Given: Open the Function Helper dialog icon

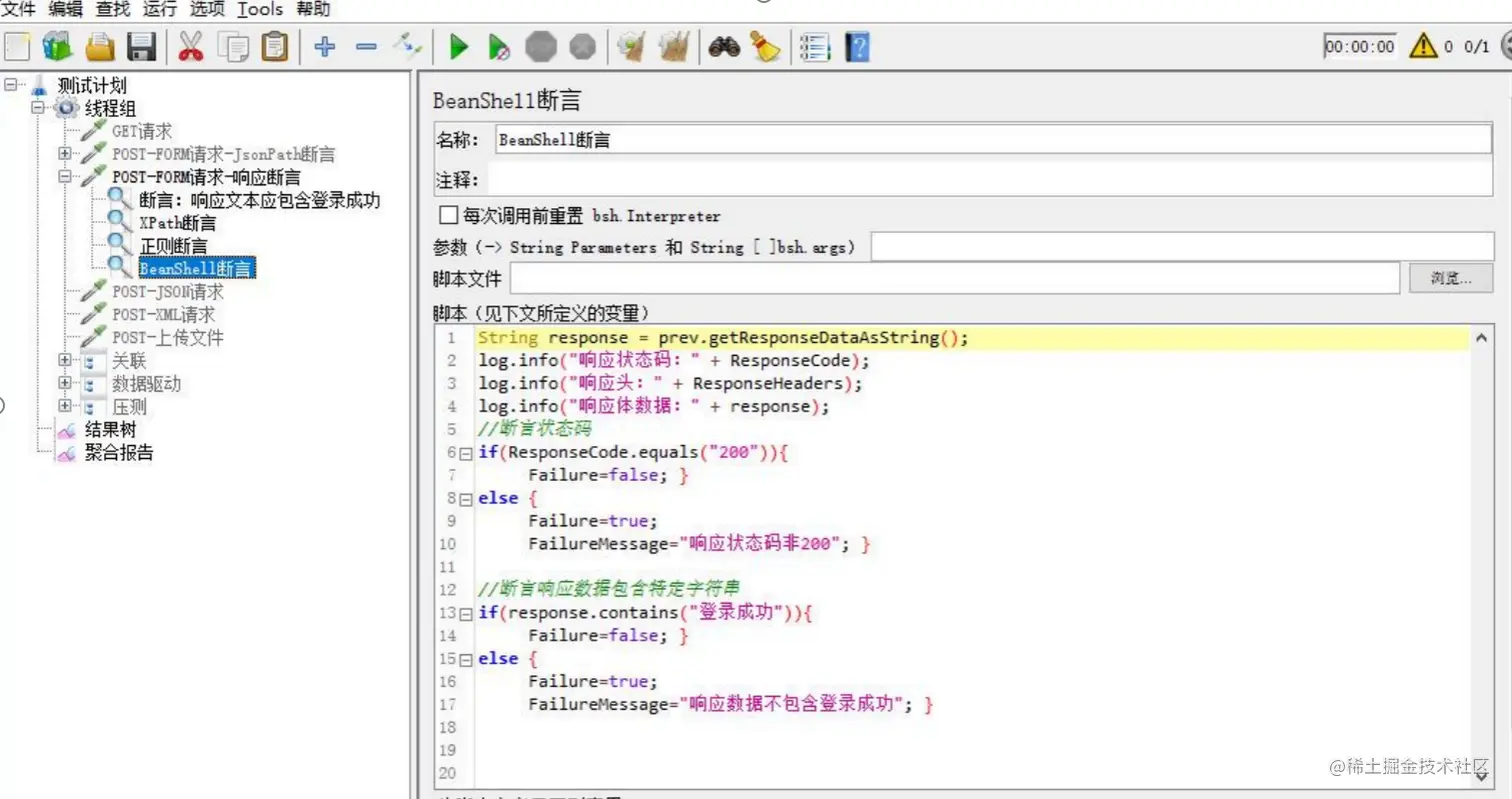Looking at the screenshot, I should pos(815,46).
